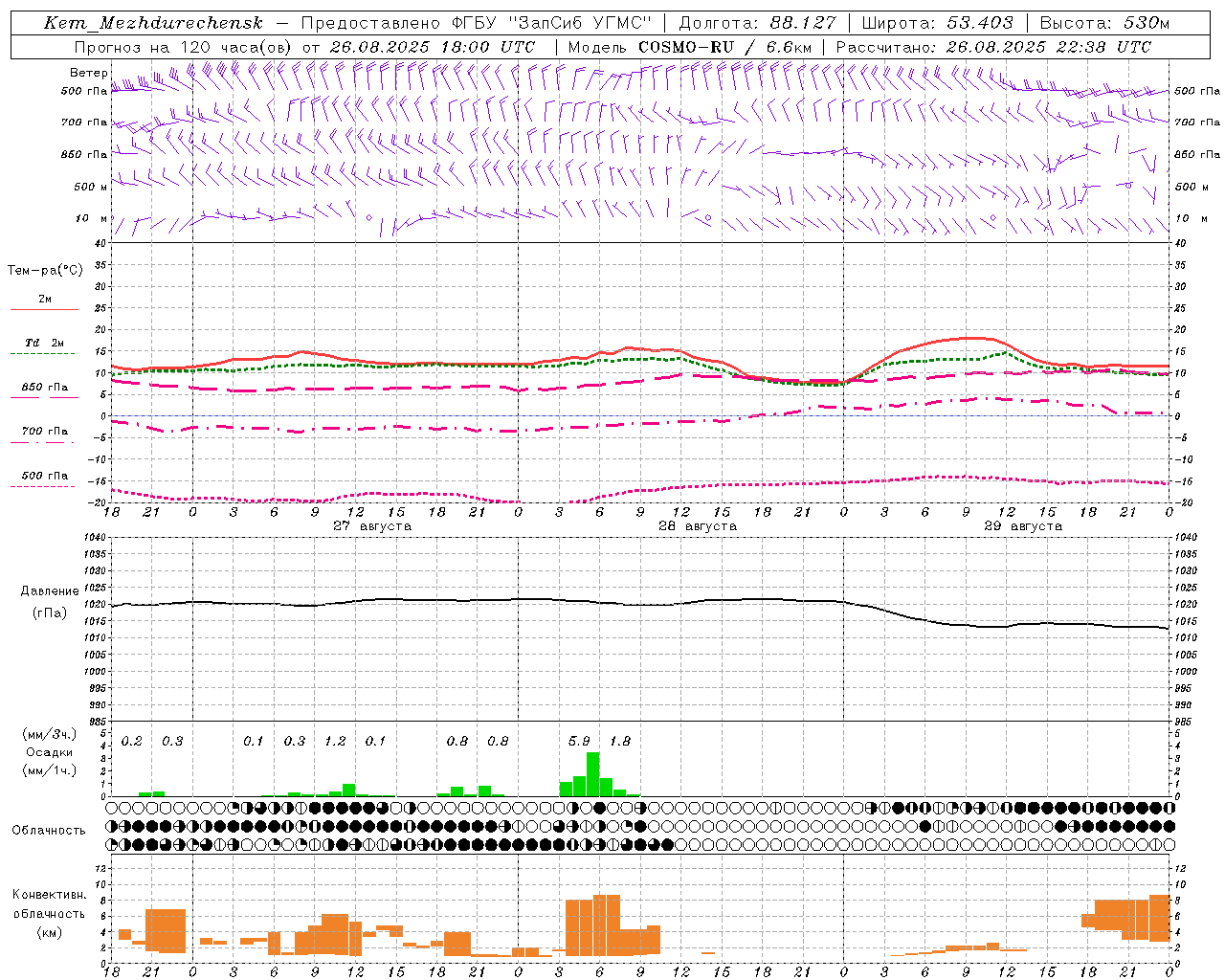The image size is (1225, 980).
Task: Select the '1.8' precipitation total
Action: click(x=620, y=742)
